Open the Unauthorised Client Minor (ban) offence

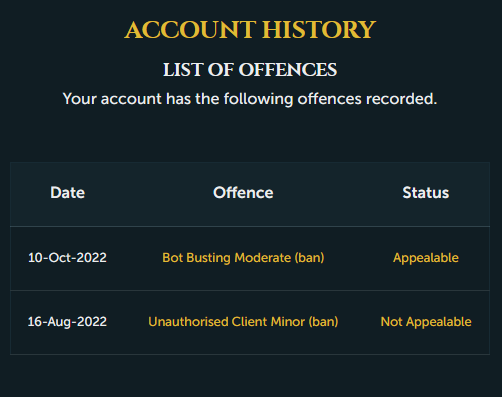pos(243,322)
